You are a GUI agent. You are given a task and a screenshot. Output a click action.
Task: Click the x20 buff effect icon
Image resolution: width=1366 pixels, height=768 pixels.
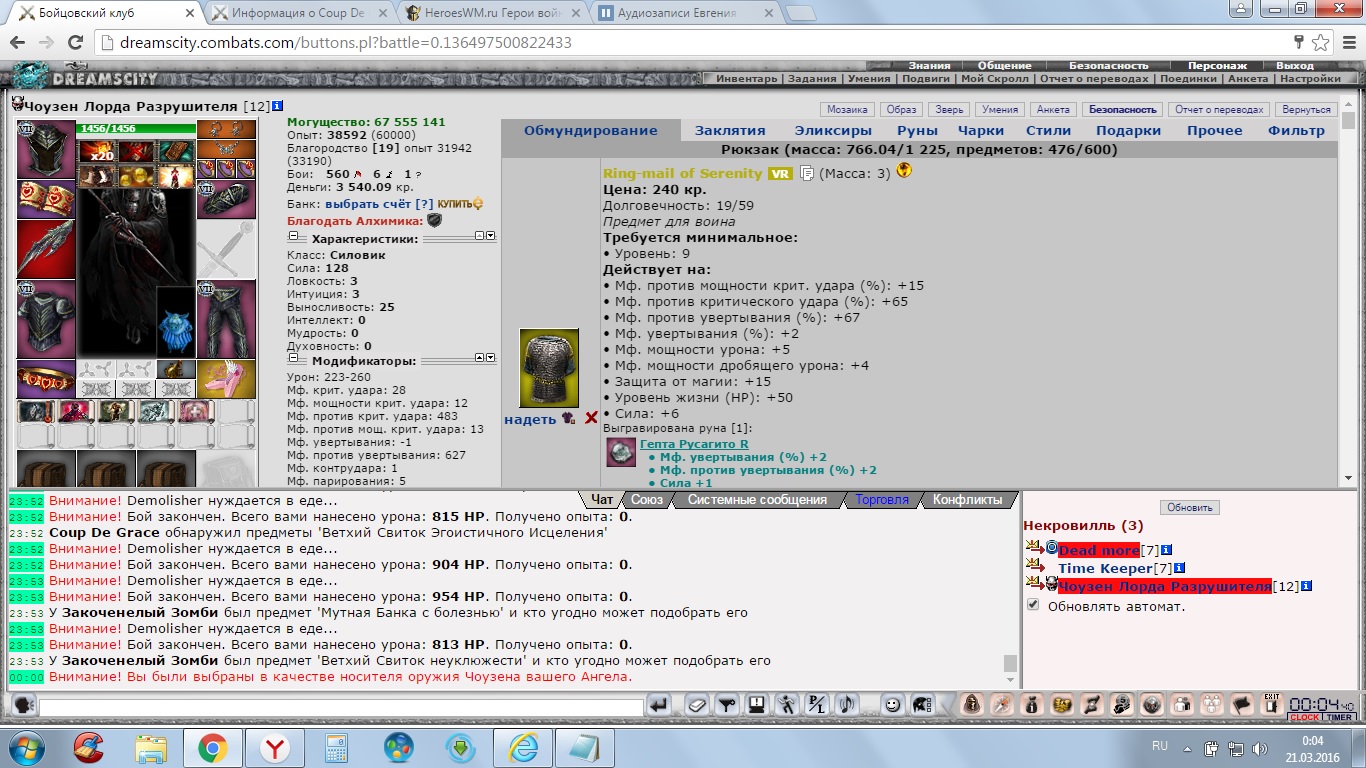[98, 152]
